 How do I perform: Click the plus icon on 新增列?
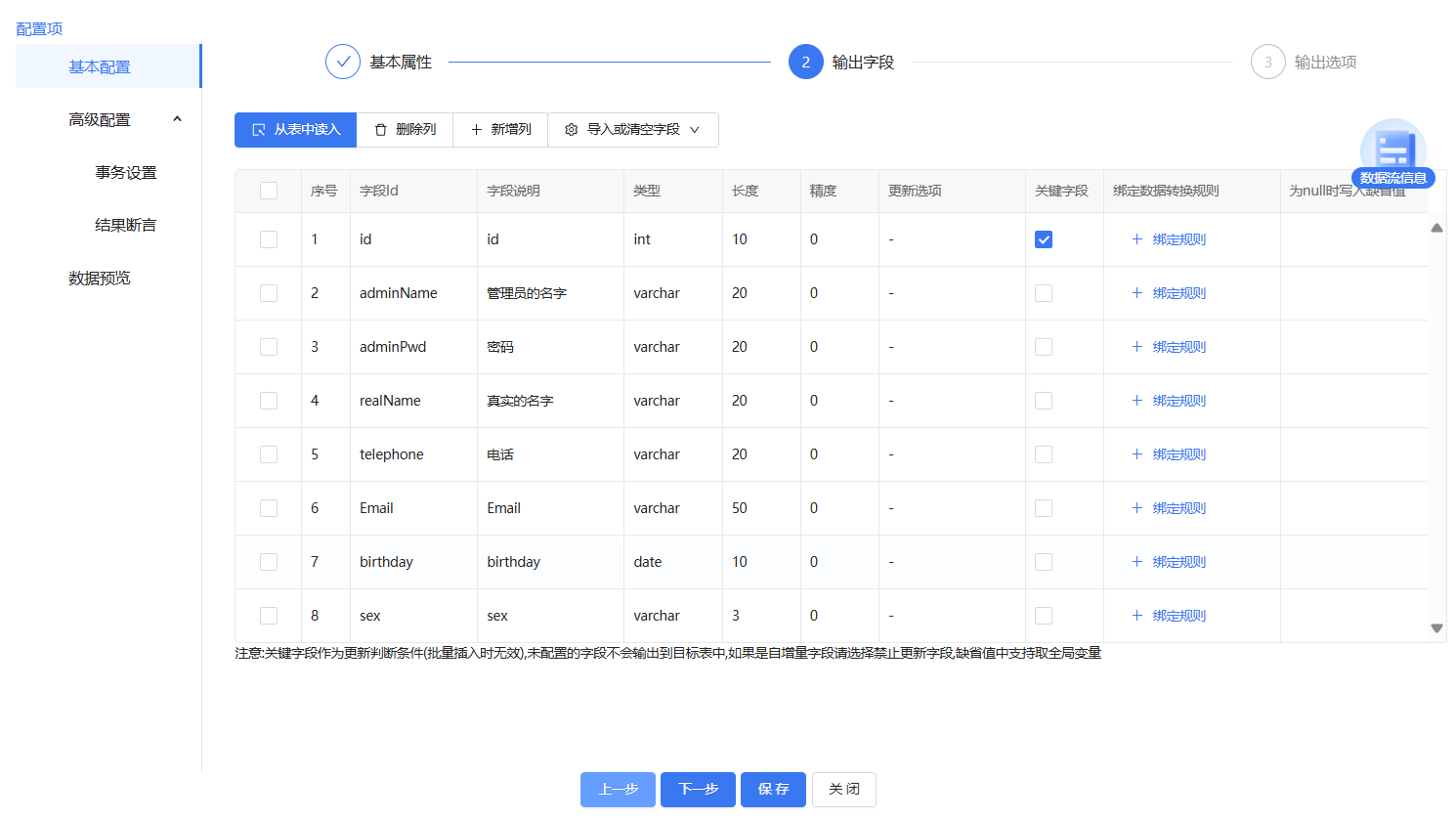pos(477,130)
